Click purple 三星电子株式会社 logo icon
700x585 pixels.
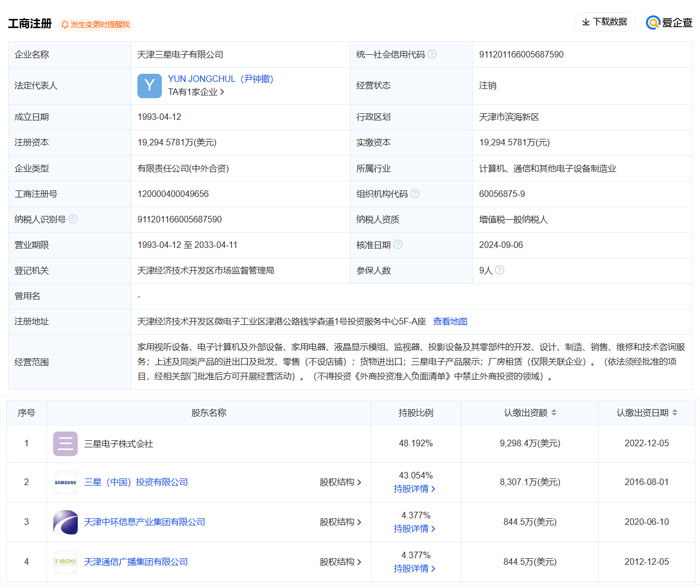pyautogui.click(x=65, y=443)
